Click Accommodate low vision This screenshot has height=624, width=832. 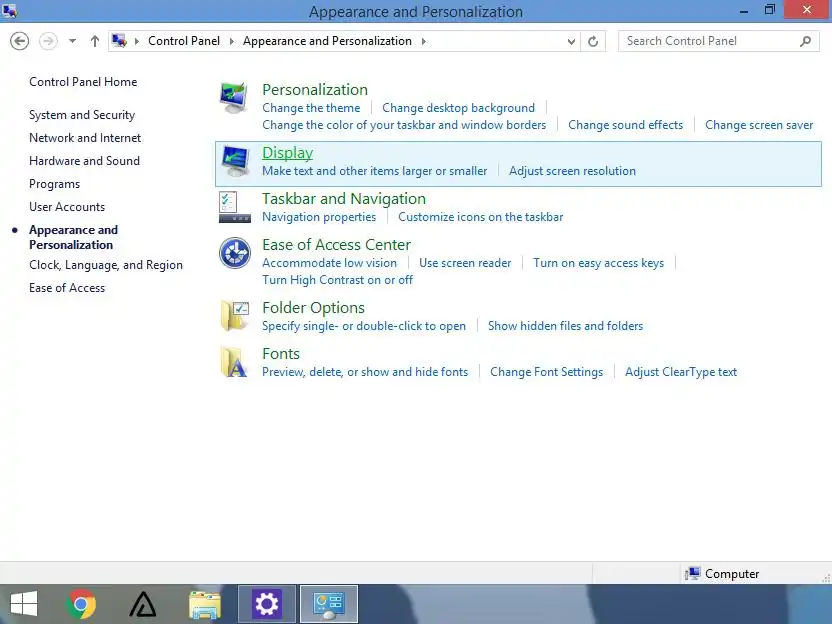[330, 263]
